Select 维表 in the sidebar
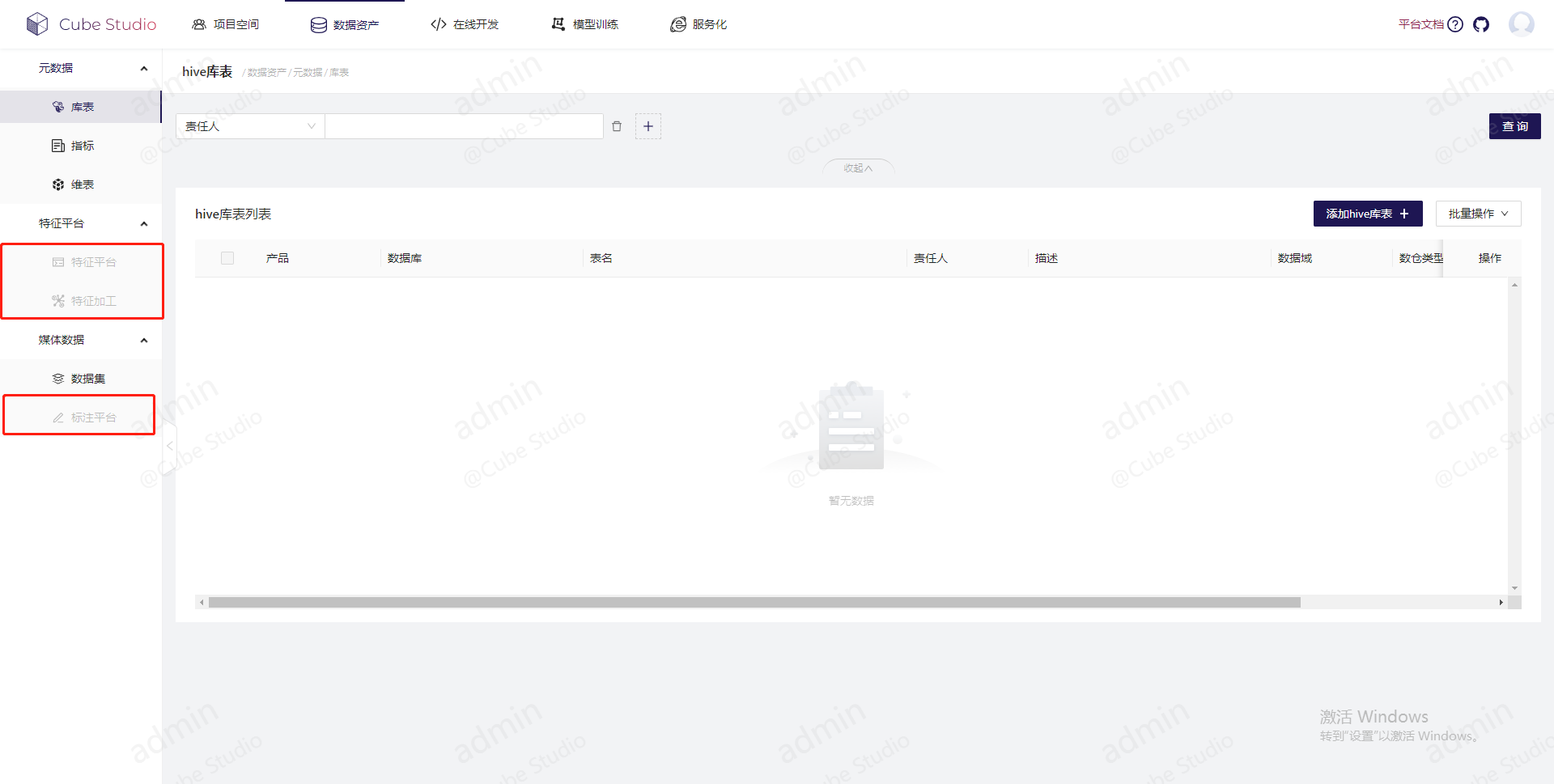 81,184
